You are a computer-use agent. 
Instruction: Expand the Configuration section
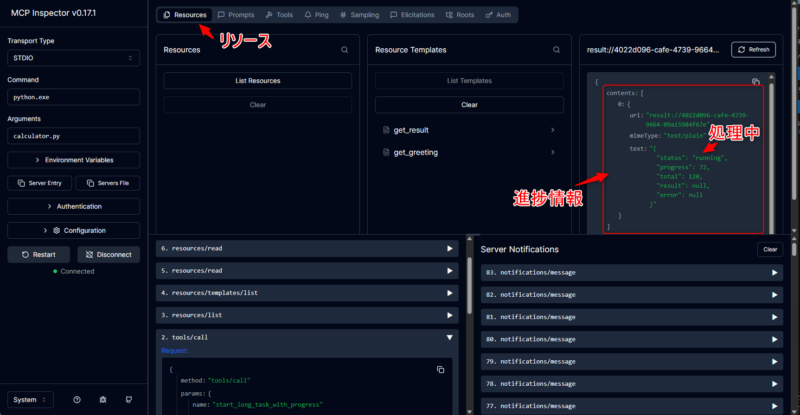(74, 230)
